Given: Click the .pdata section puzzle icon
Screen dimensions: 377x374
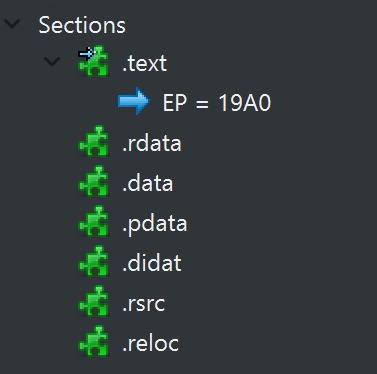Looking at the screenshot, I should point(94,221).
